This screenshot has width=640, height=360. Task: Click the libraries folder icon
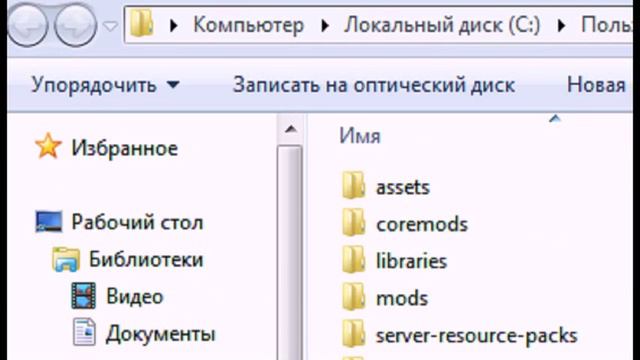click(353, 260)
